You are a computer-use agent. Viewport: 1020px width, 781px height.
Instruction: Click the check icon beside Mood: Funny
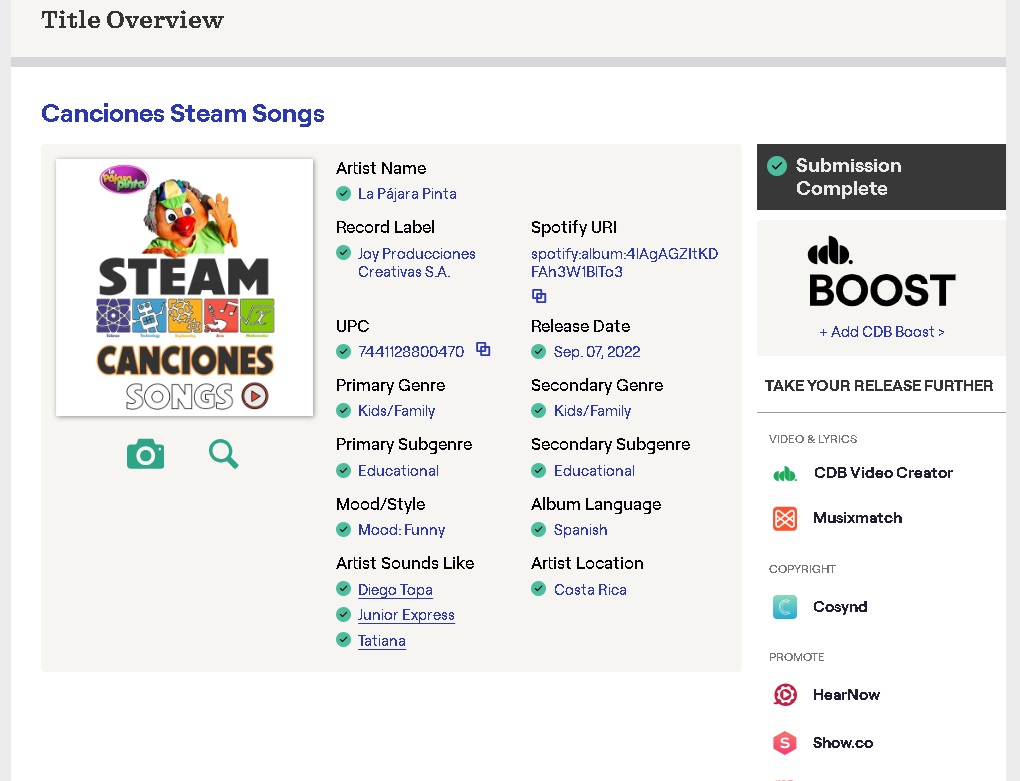point(343,529)
